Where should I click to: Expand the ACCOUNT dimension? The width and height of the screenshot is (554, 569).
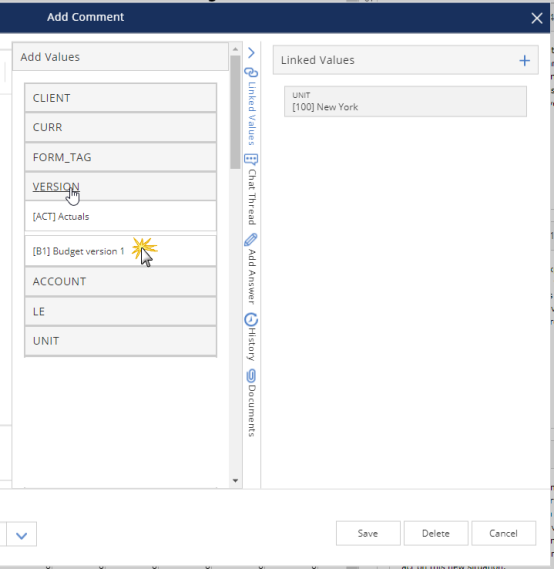[x=120, y=281]
